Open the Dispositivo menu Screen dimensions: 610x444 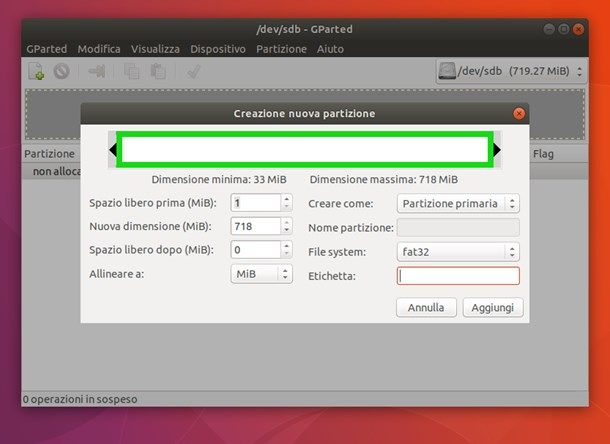tap(218, 49)
